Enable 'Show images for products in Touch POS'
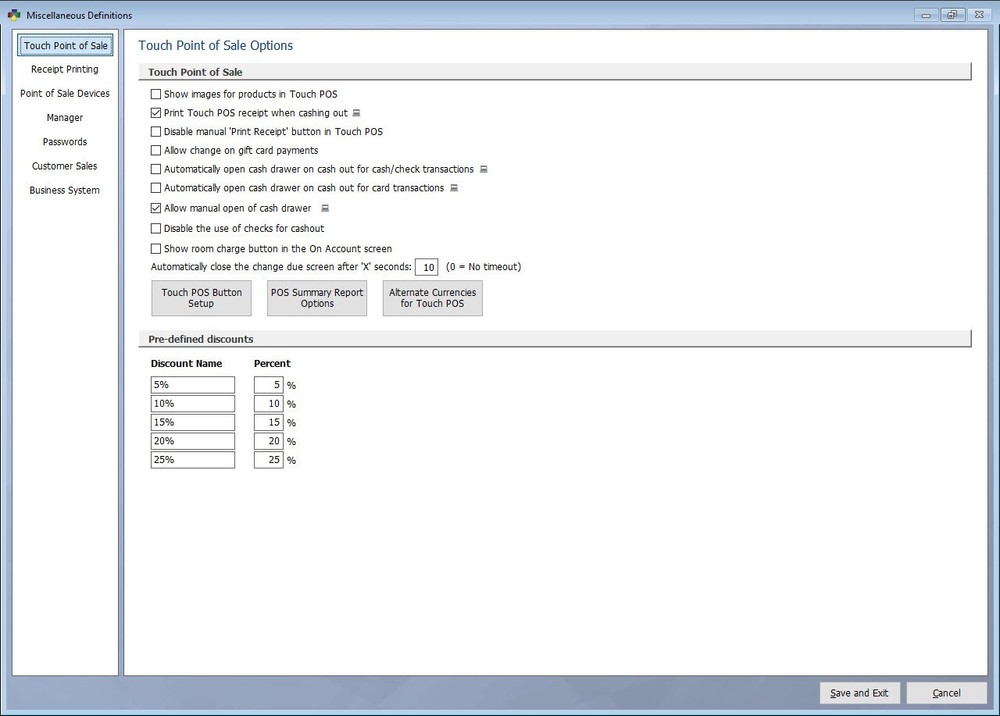Screen dimensions: 1000x716 pyautogui.click(x=156, y=93)
